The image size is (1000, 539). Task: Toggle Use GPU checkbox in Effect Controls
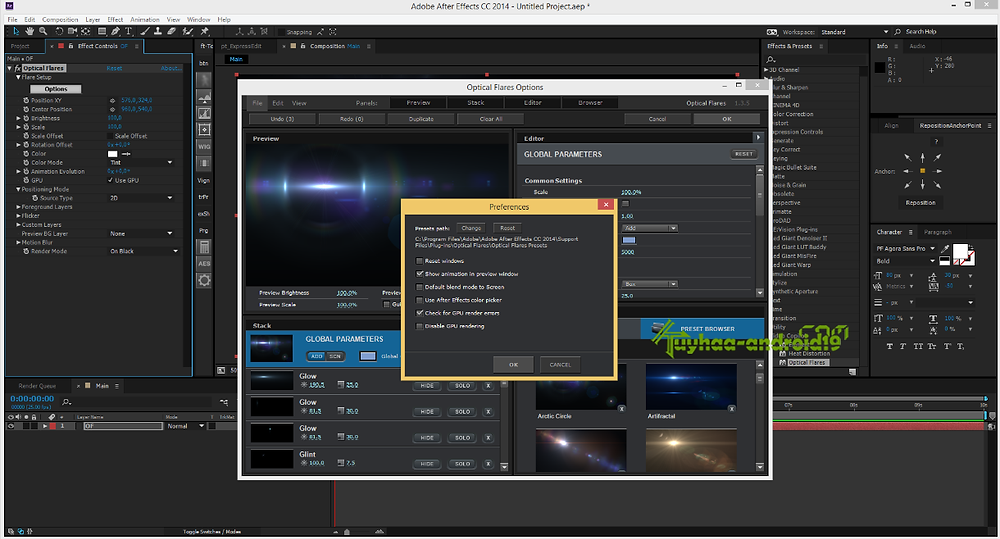pyautogui.click(x=111, y=181)
